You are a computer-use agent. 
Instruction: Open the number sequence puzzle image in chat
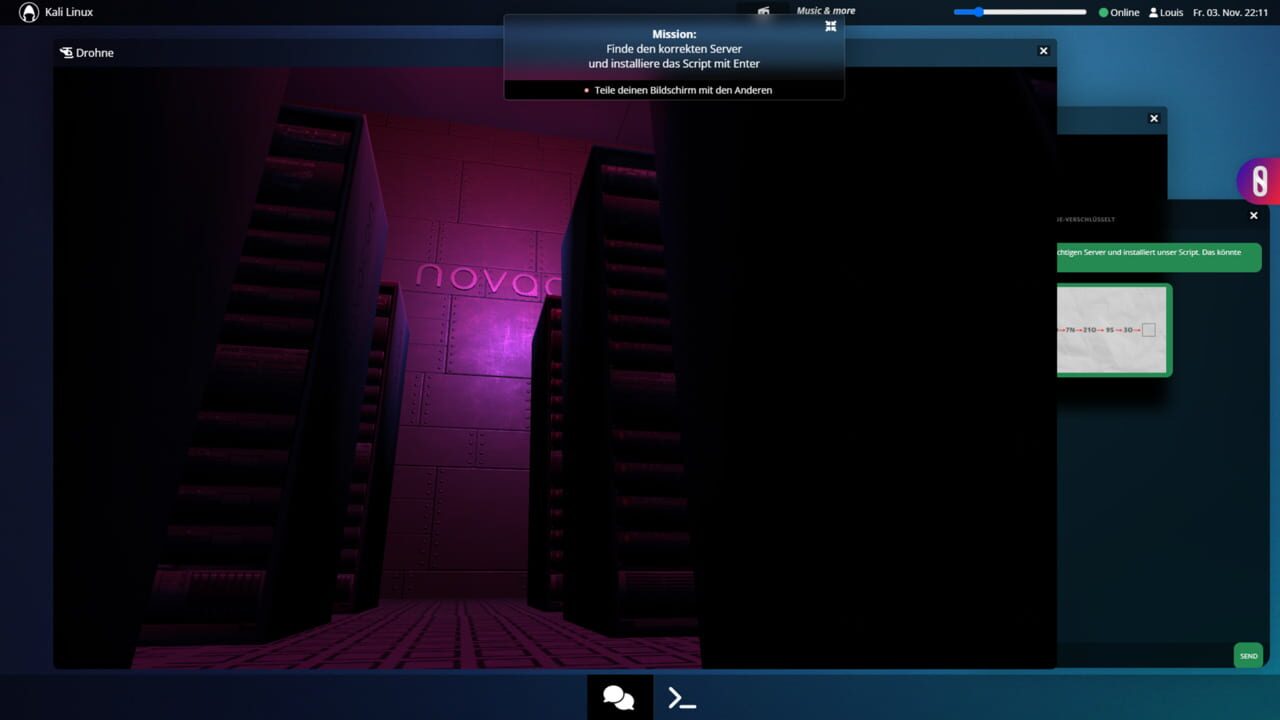1112,330
